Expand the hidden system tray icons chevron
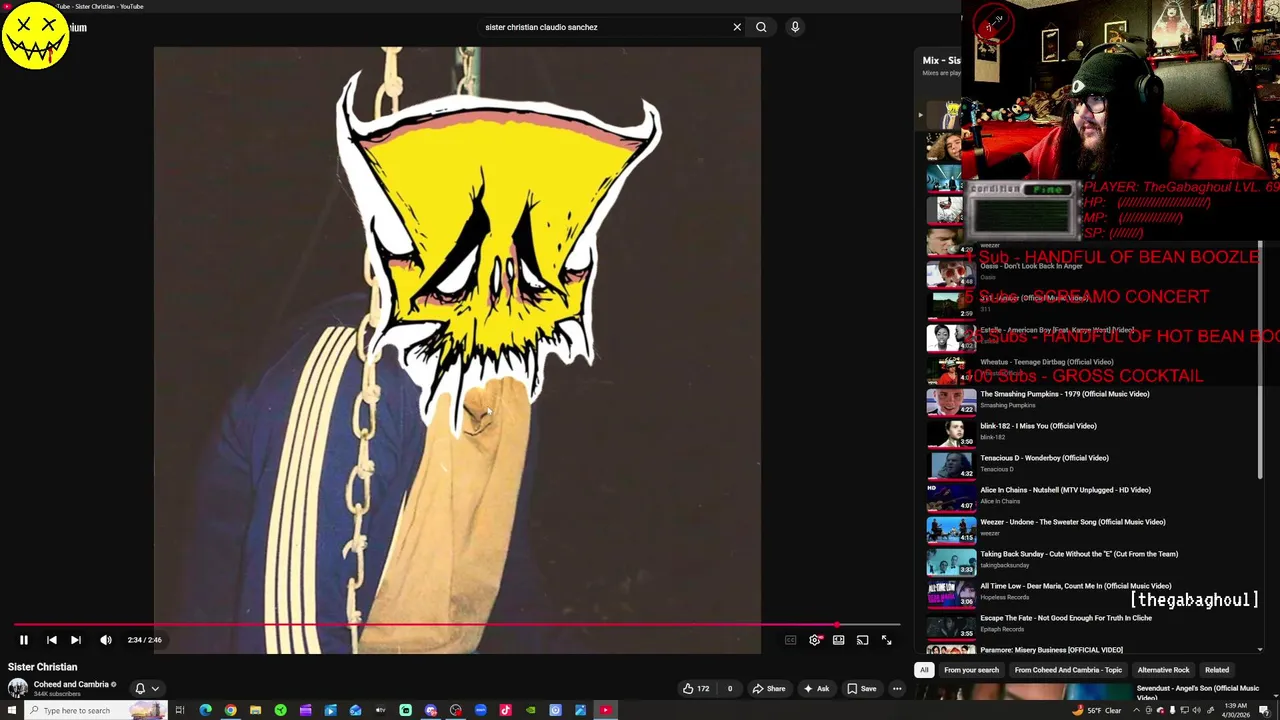1280x720 pixels. click(1136, 710)
